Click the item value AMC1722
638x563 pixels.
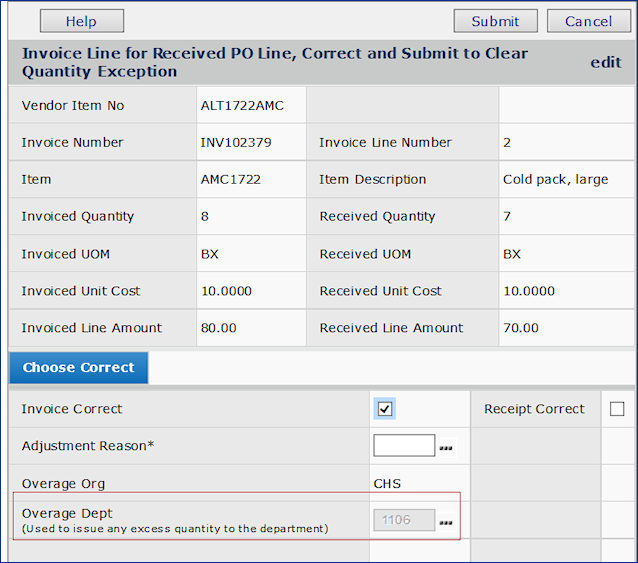[x=225, y=180]
